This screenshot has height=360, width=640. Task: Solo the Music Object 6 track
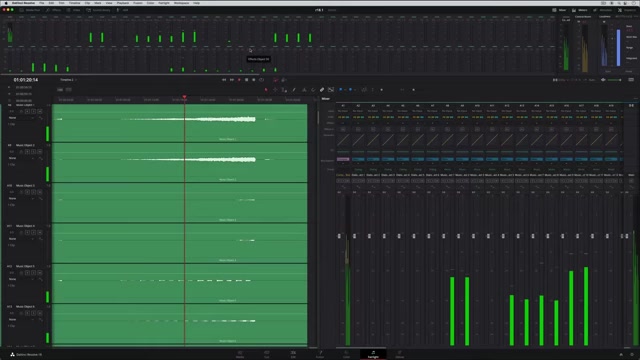coord(33,313)
